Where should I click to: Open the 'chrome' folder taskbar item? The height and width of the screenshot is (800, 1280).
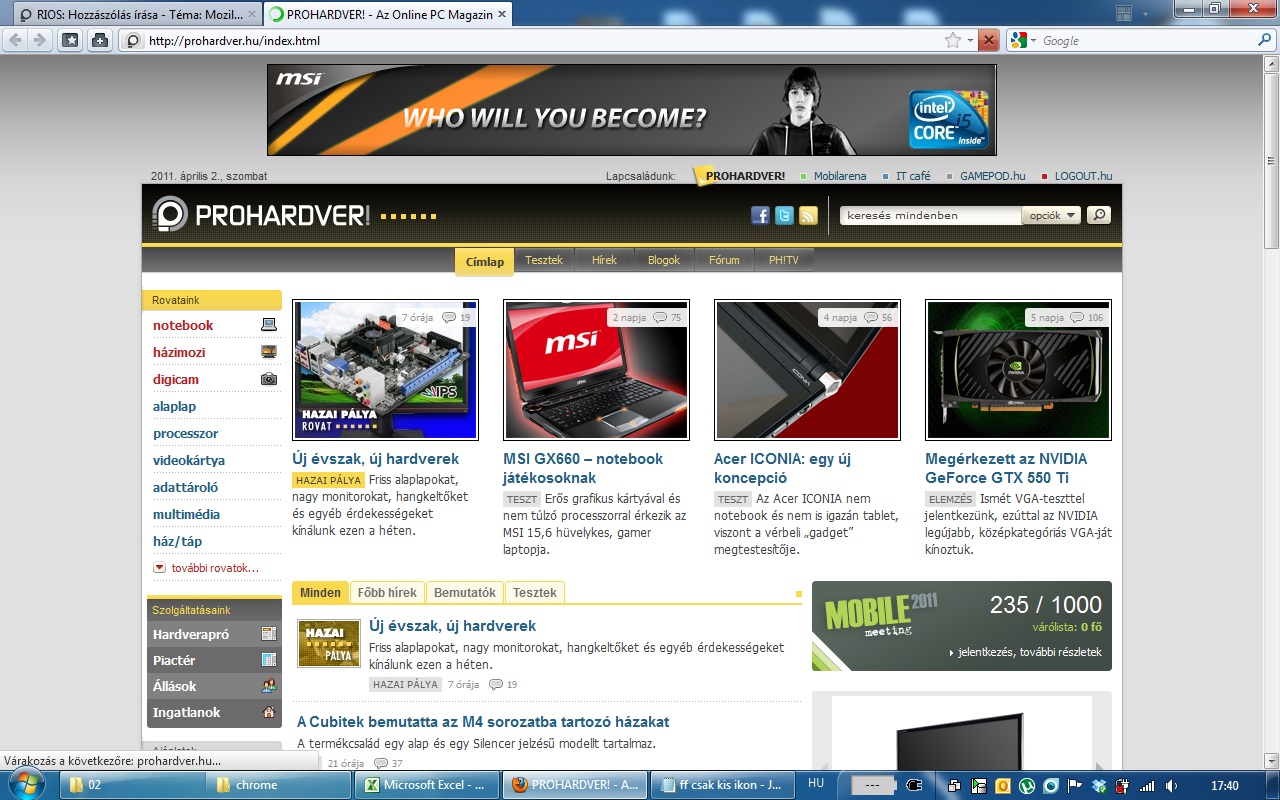pos(280,785)
